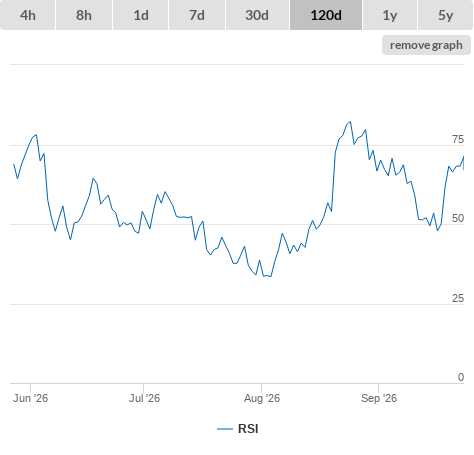Click the active 120d tab
The height and width of the screenshot is (455, 474).
326,15
